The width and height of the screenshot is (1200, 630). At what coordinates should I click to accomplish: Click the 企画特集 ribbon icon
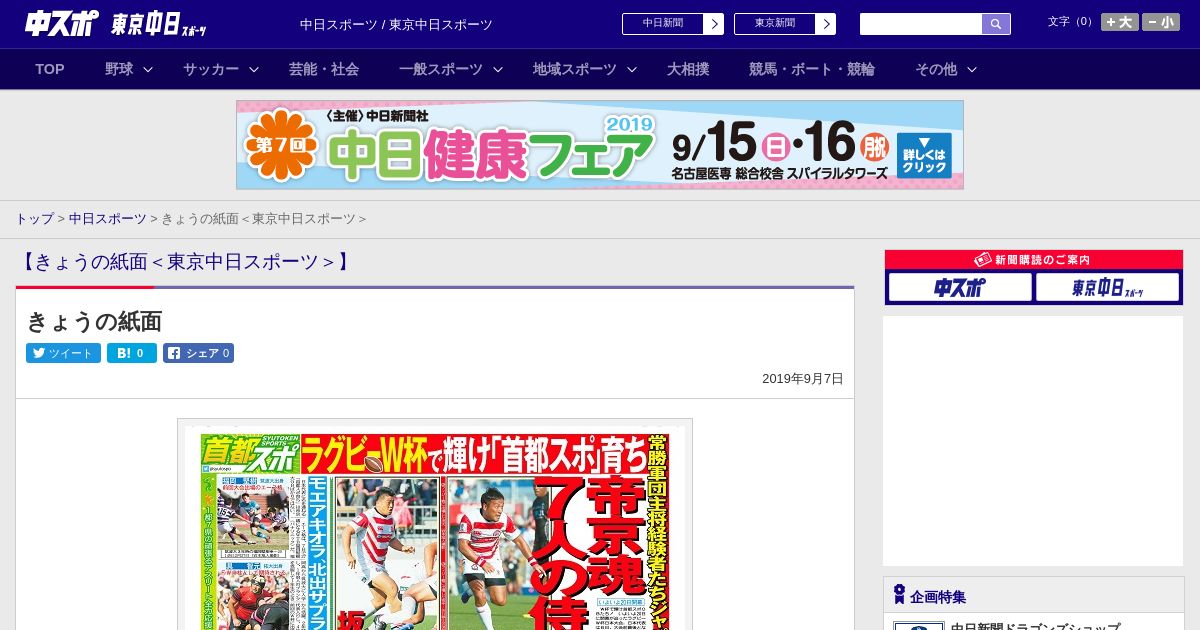(x=899, y=595)
